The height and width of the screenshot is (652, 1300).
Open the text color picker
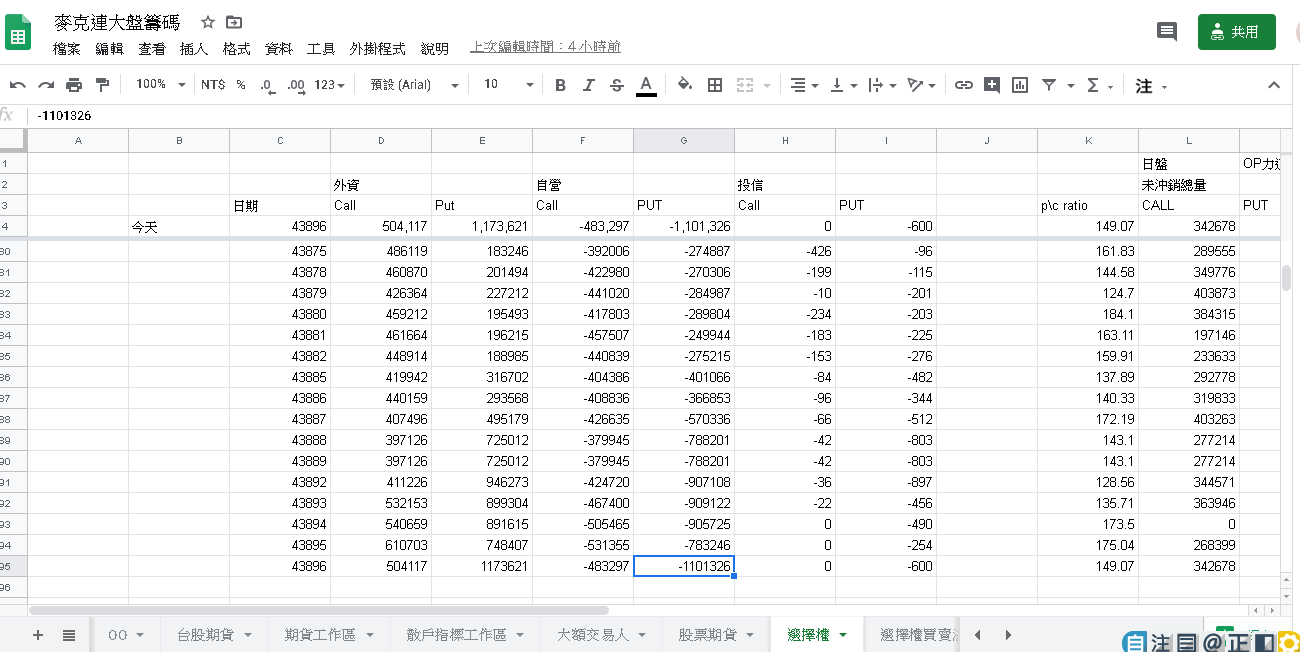click(x=646, y=85)
